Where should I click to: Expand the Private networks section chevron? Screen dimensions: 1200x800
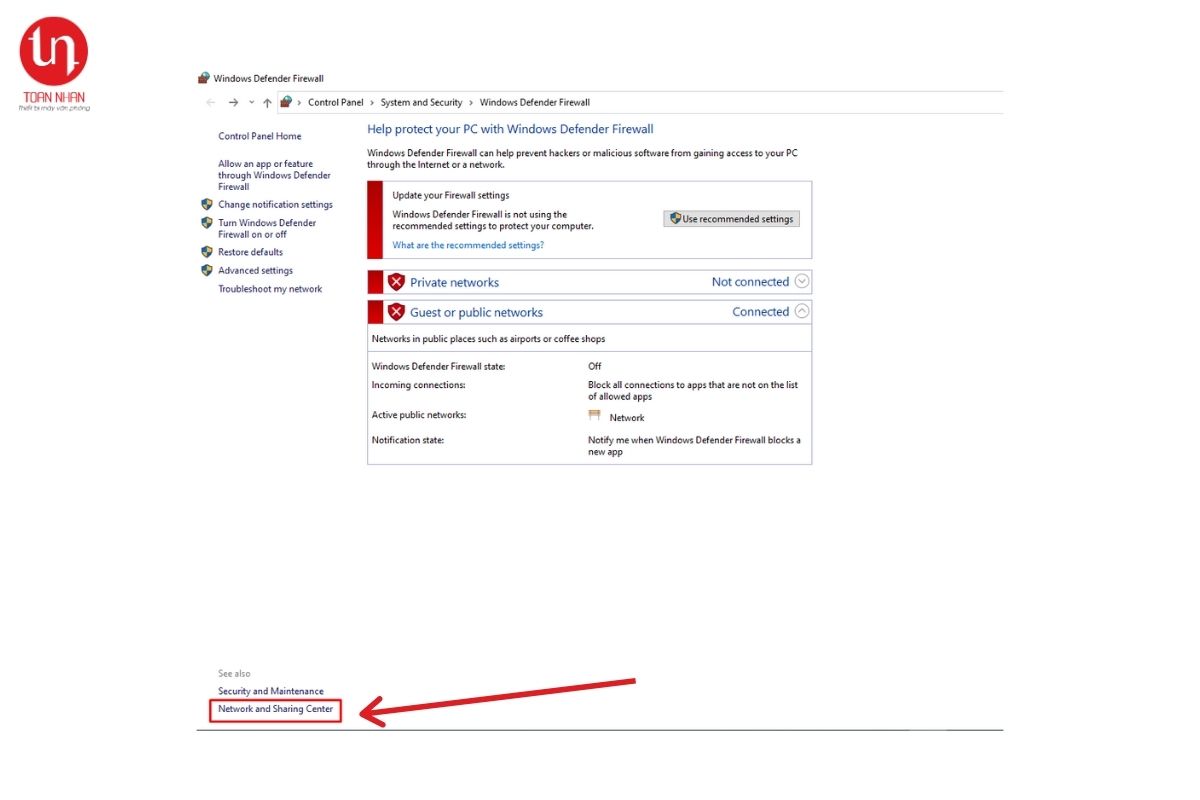point(802,282)
